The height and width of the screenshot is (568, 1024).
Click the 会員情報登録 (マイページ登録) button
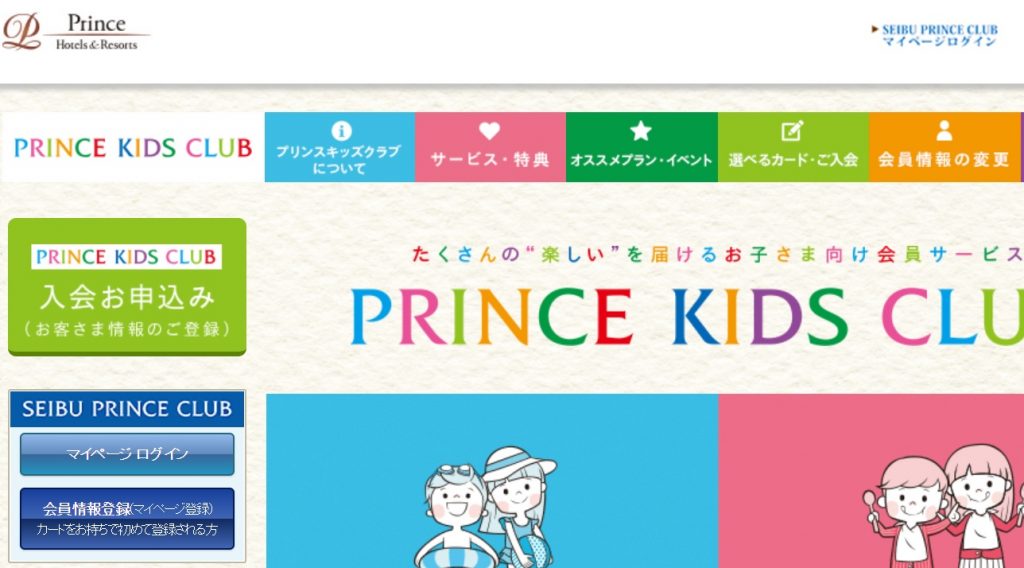click(127, 518)
